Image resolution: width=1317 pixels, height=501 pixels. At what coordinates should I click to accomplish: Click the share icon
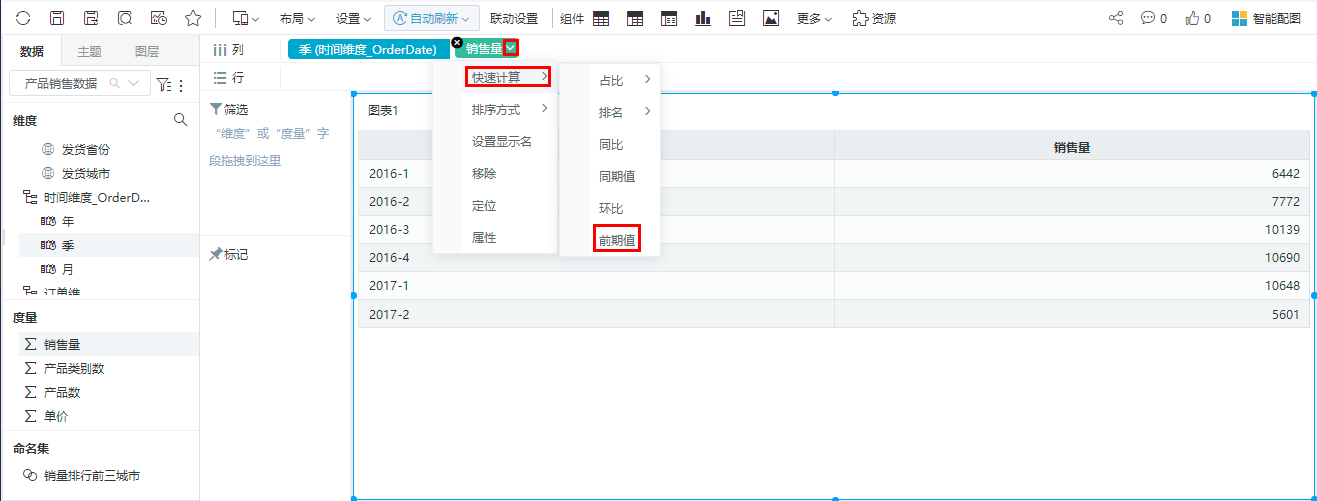1116,18
